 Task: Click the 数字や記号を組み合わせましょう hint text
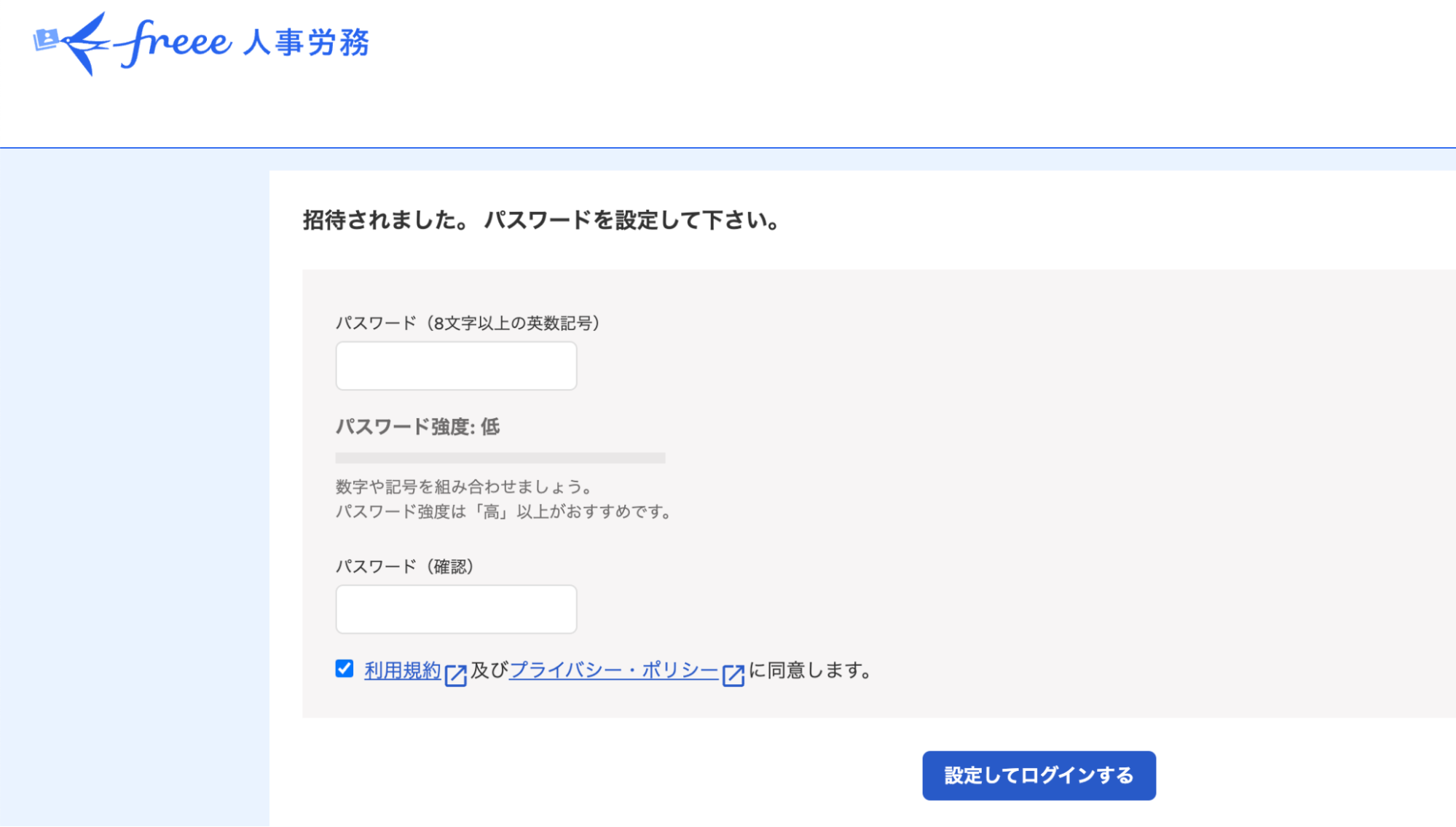point(465,487)
